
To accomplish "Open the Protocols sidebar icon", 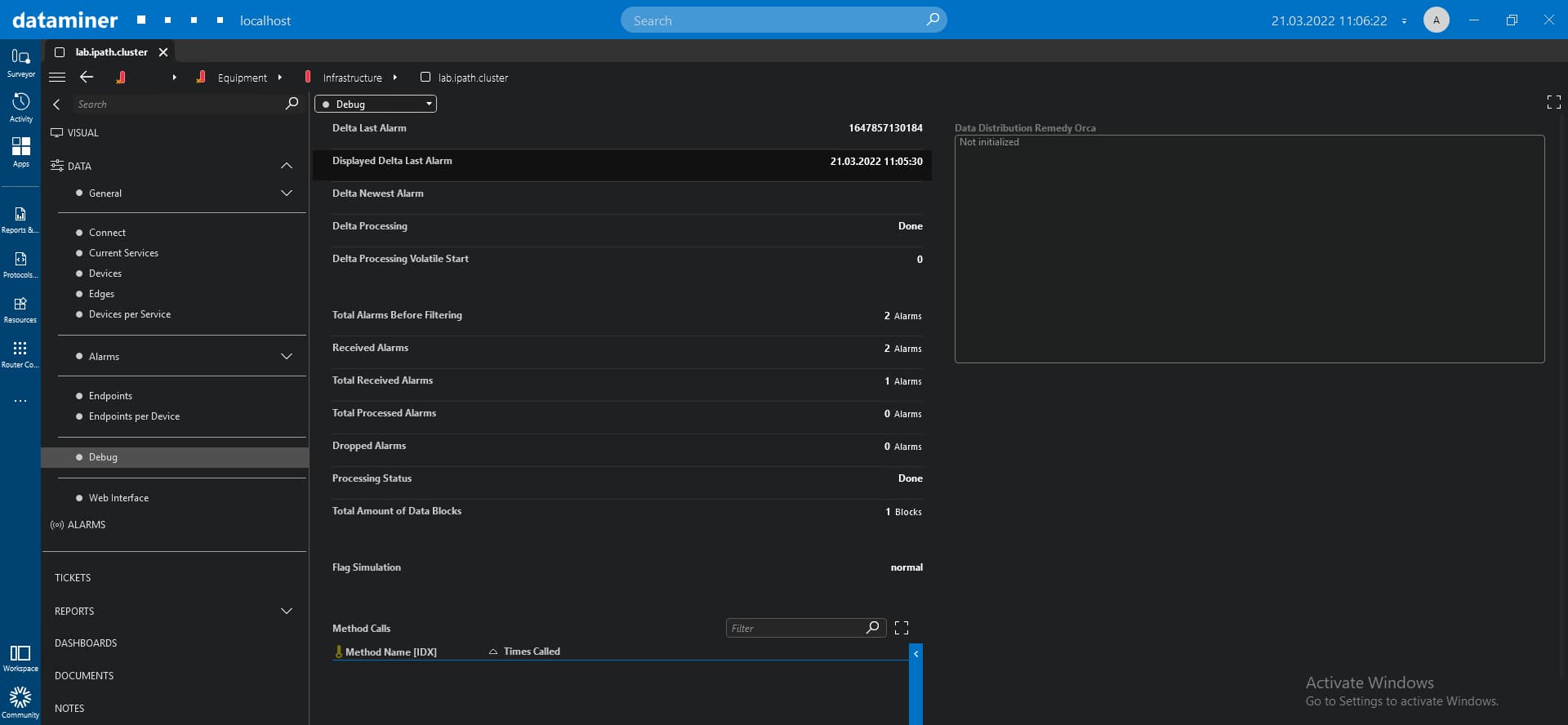I will point(20,265).
